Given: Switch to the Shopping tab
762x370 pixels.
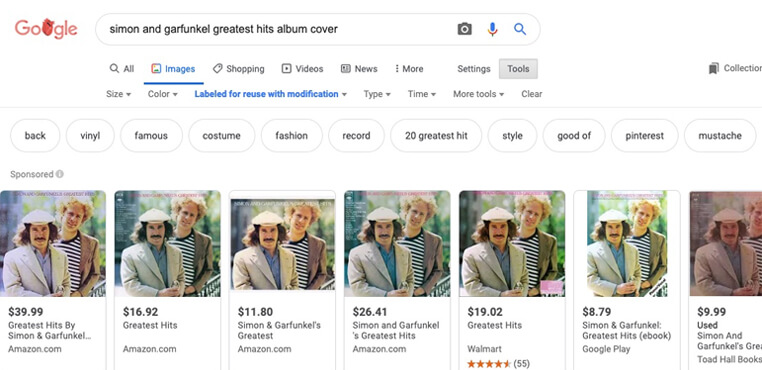Looking at the screenshot, I should (239, 69).
